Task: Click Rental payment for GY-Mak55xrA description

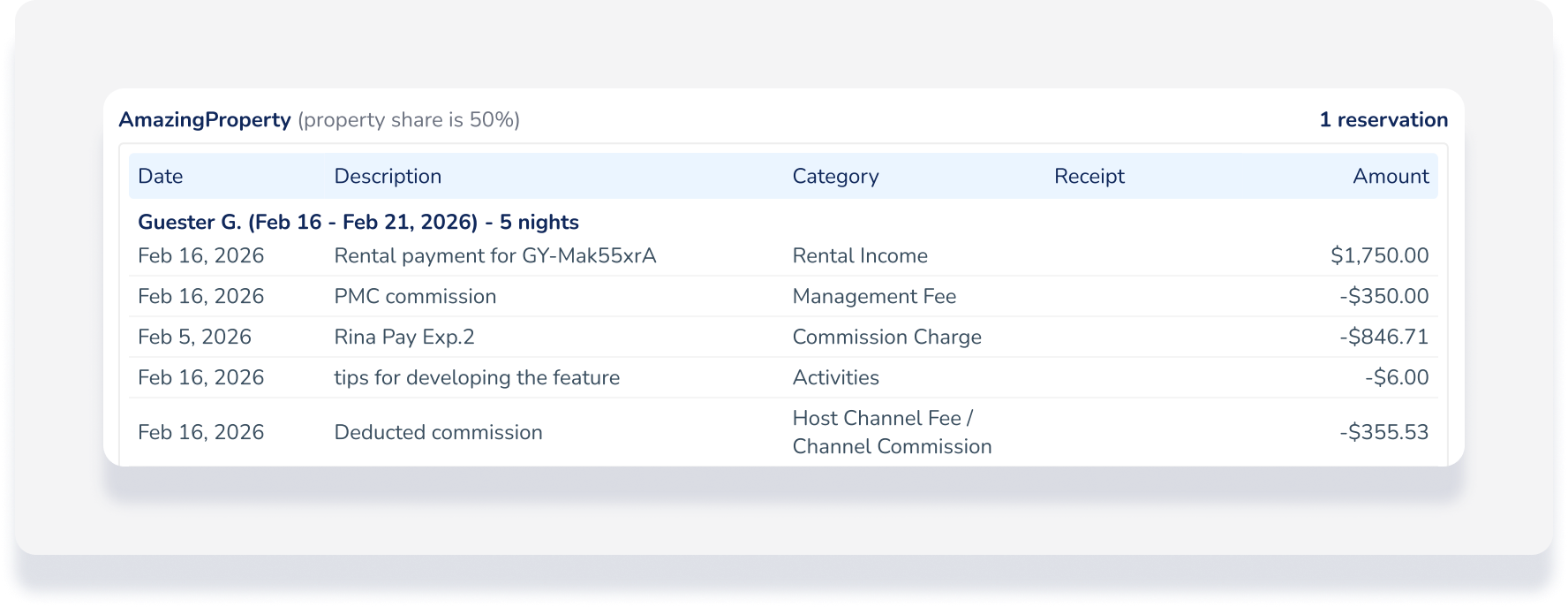Action: tap(494, 256)
